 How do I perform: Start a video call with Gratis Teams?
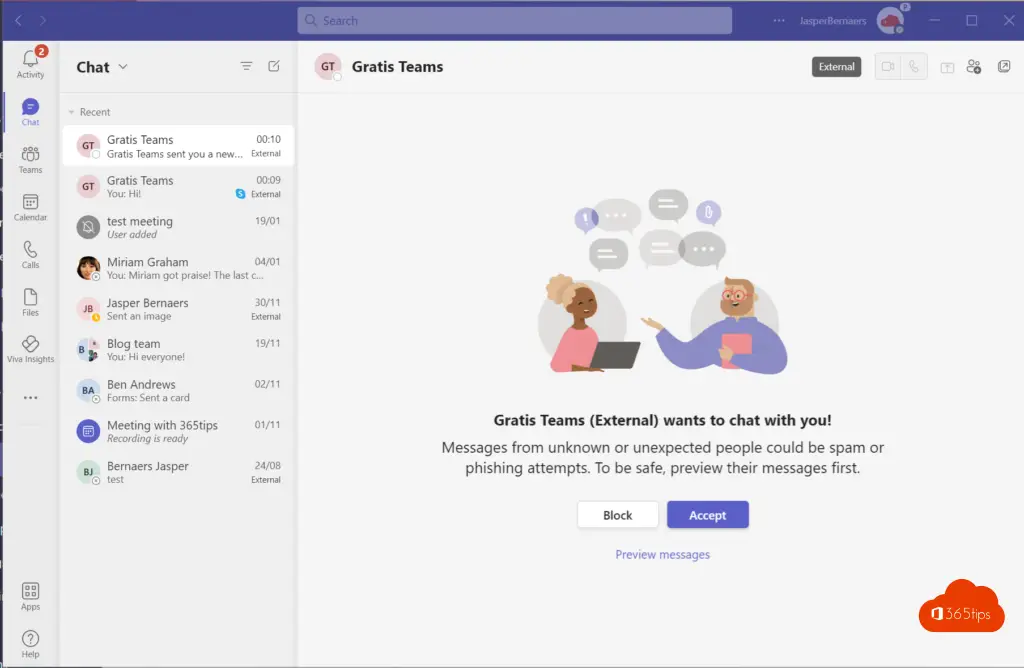[888, 67]
